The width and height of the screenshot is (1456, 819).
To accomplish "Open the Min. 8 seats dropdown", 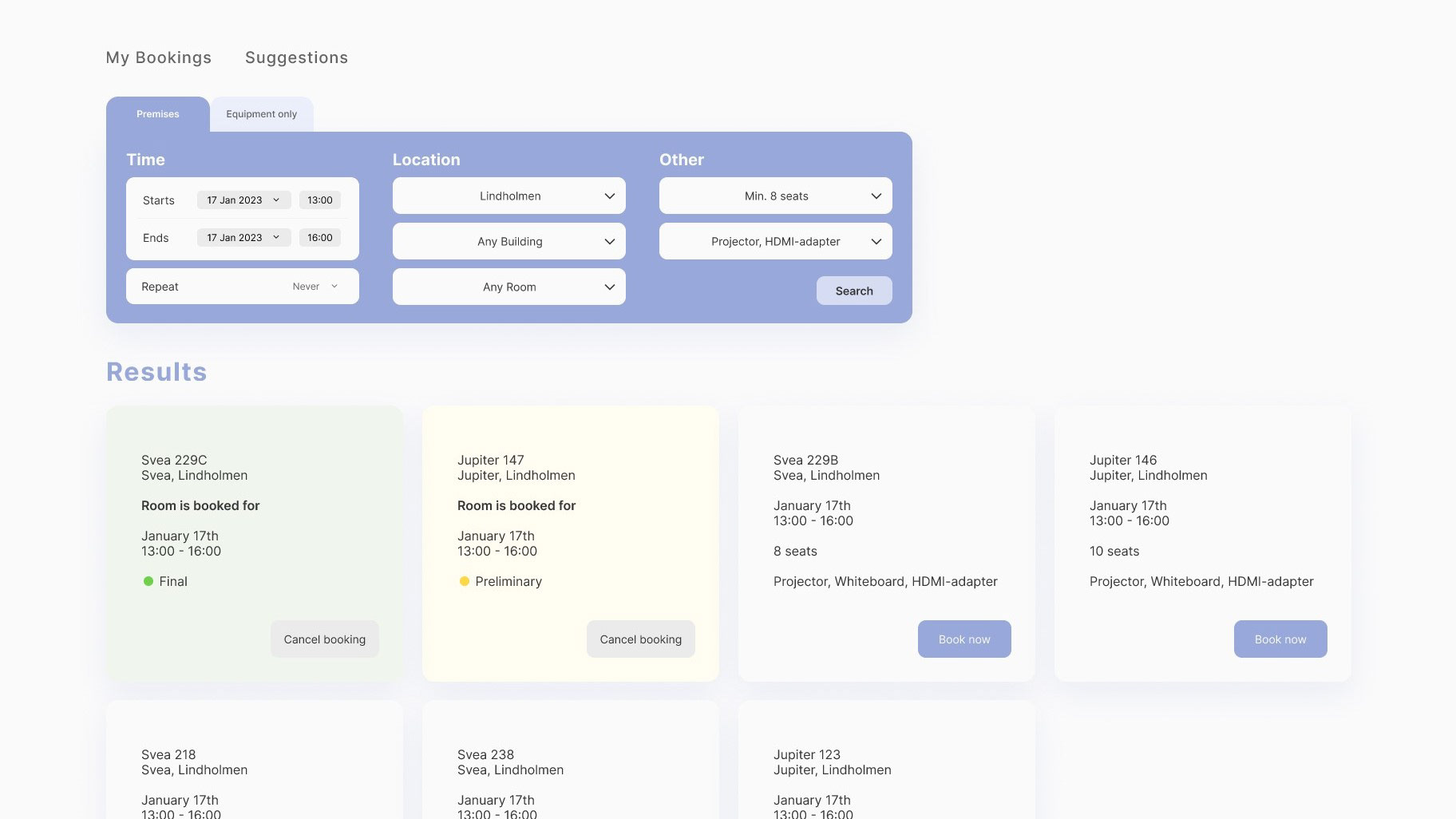I will click(776, 196).
